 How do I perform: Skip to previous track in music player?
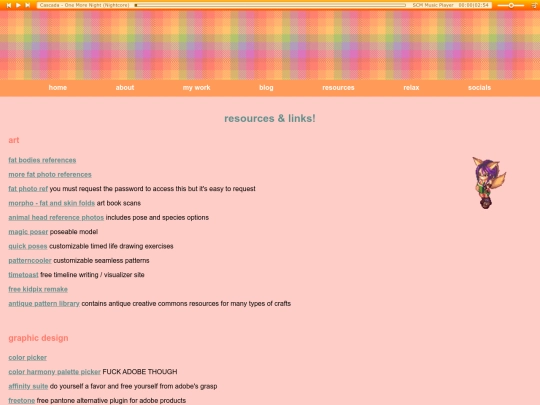9,5
